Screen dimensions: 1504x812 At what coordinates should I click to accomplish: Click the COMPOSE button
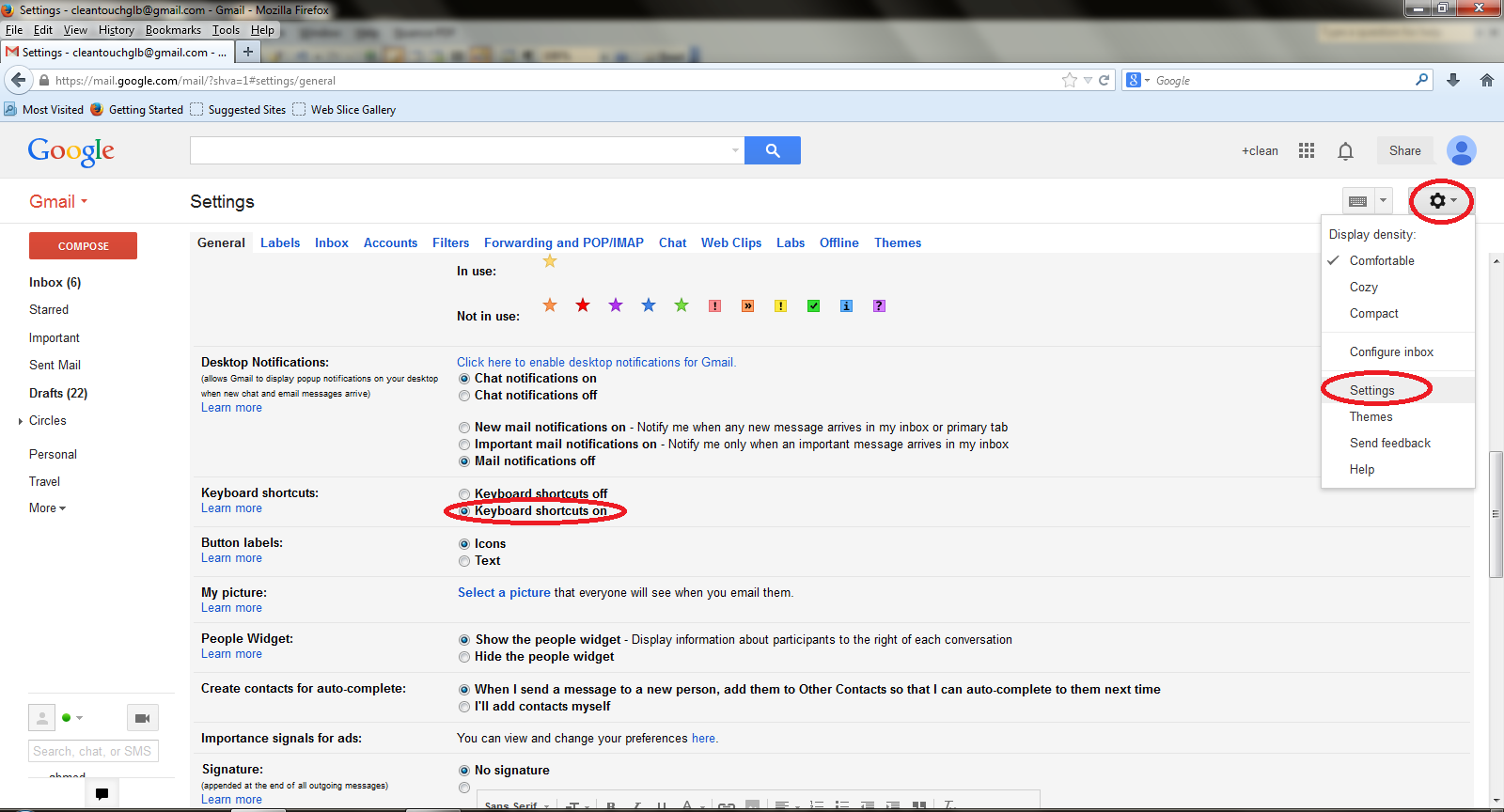click(83, 246)
